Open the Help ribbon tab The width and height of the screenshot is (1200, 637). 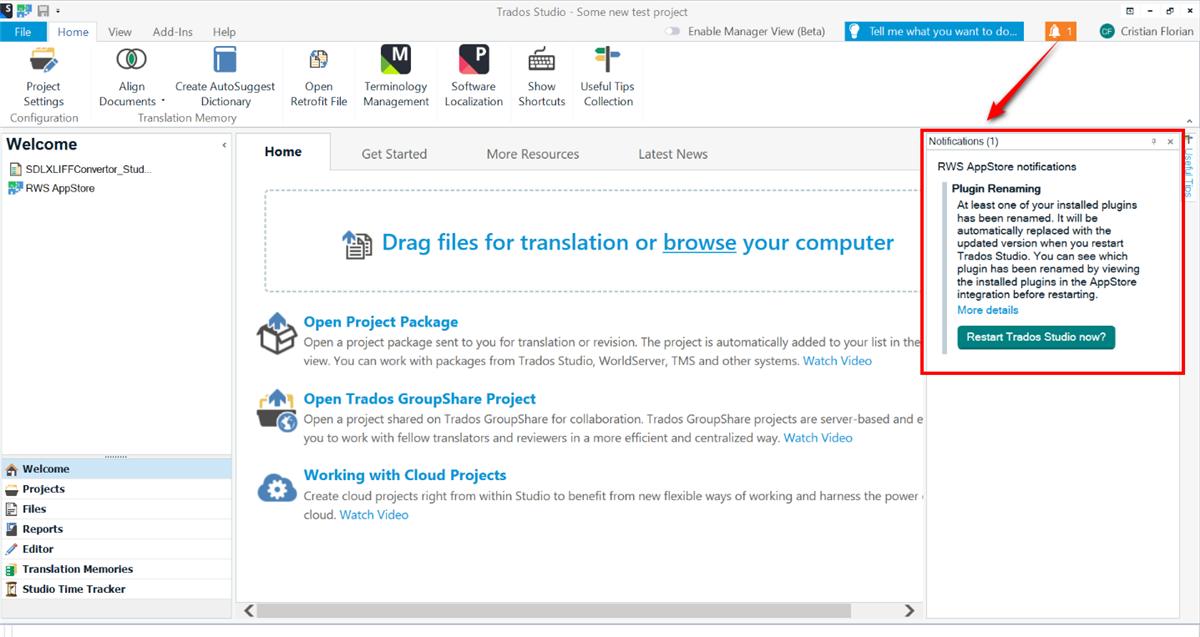click(x=224, y=32)
